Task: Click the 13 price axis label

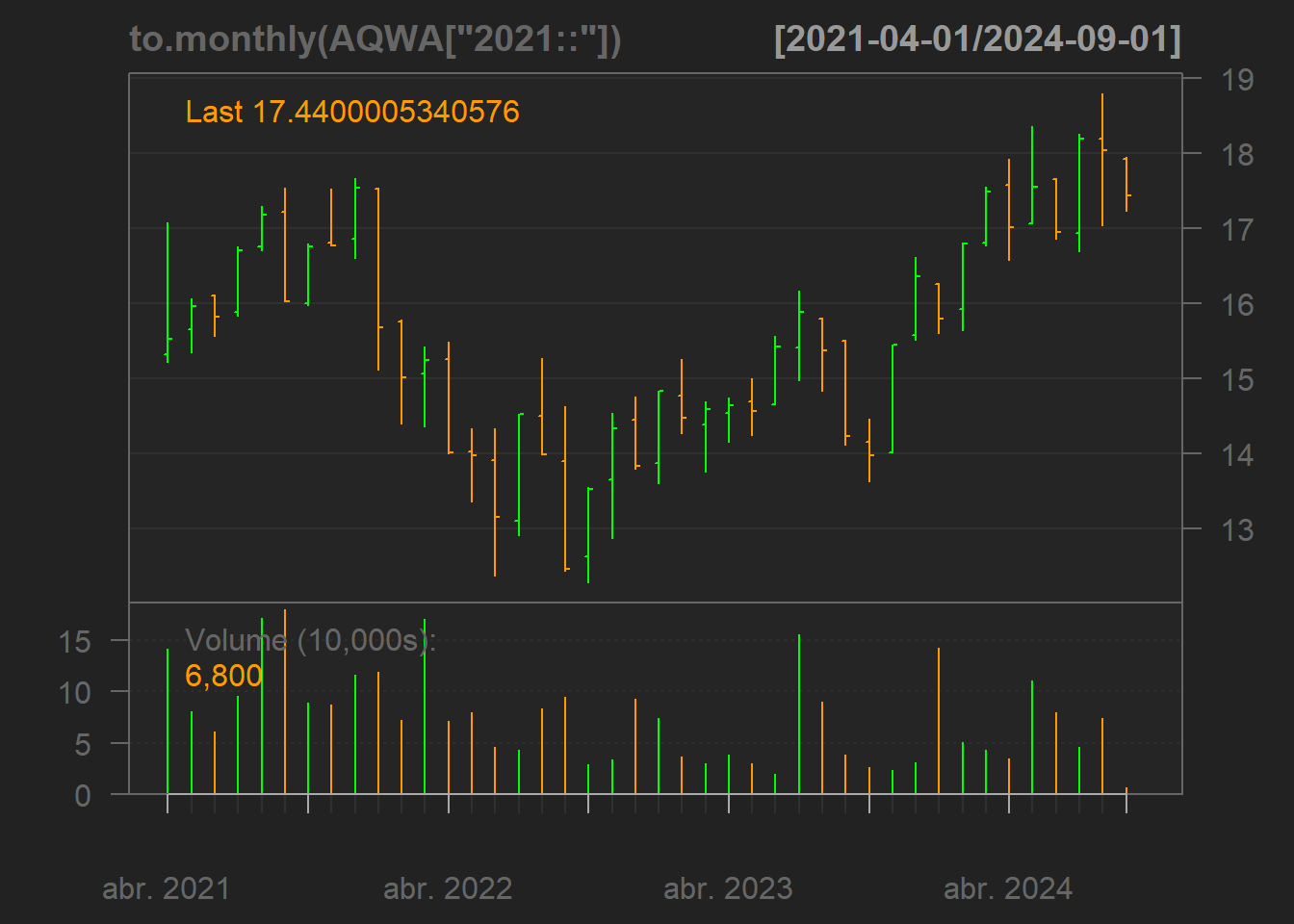Action: tap(1237, 529)
